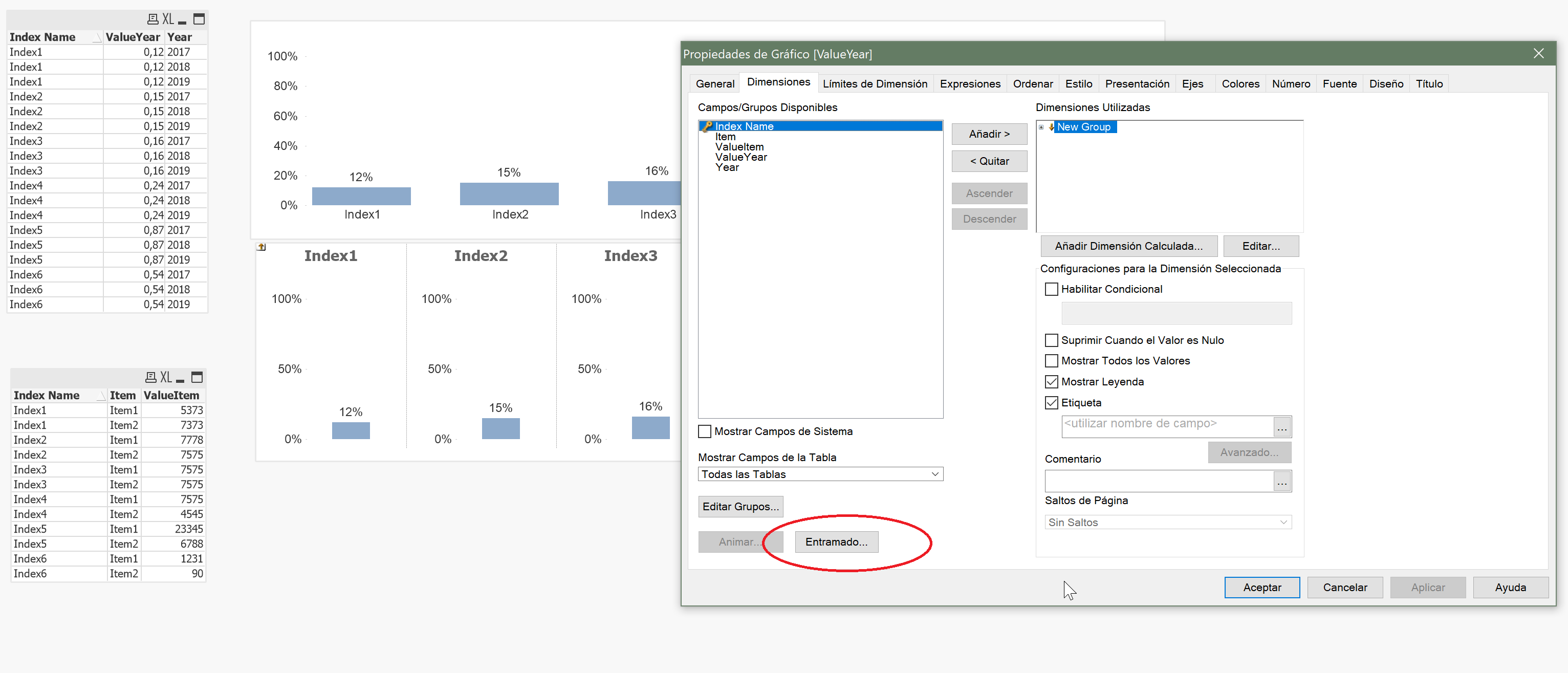Screen dimensions: 1568x673
Task: Uncheck Mostrar Leyenda option
Action: 1051,381
